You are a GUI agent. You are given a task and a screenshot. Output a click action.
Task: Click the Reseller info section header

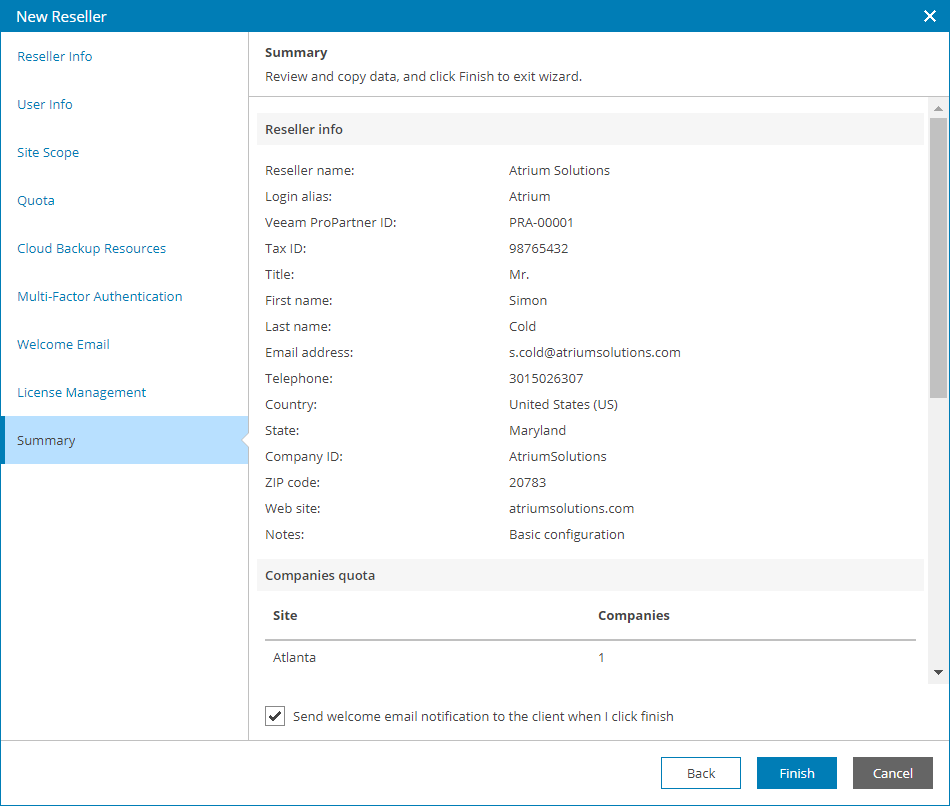[x=590, y=129]
